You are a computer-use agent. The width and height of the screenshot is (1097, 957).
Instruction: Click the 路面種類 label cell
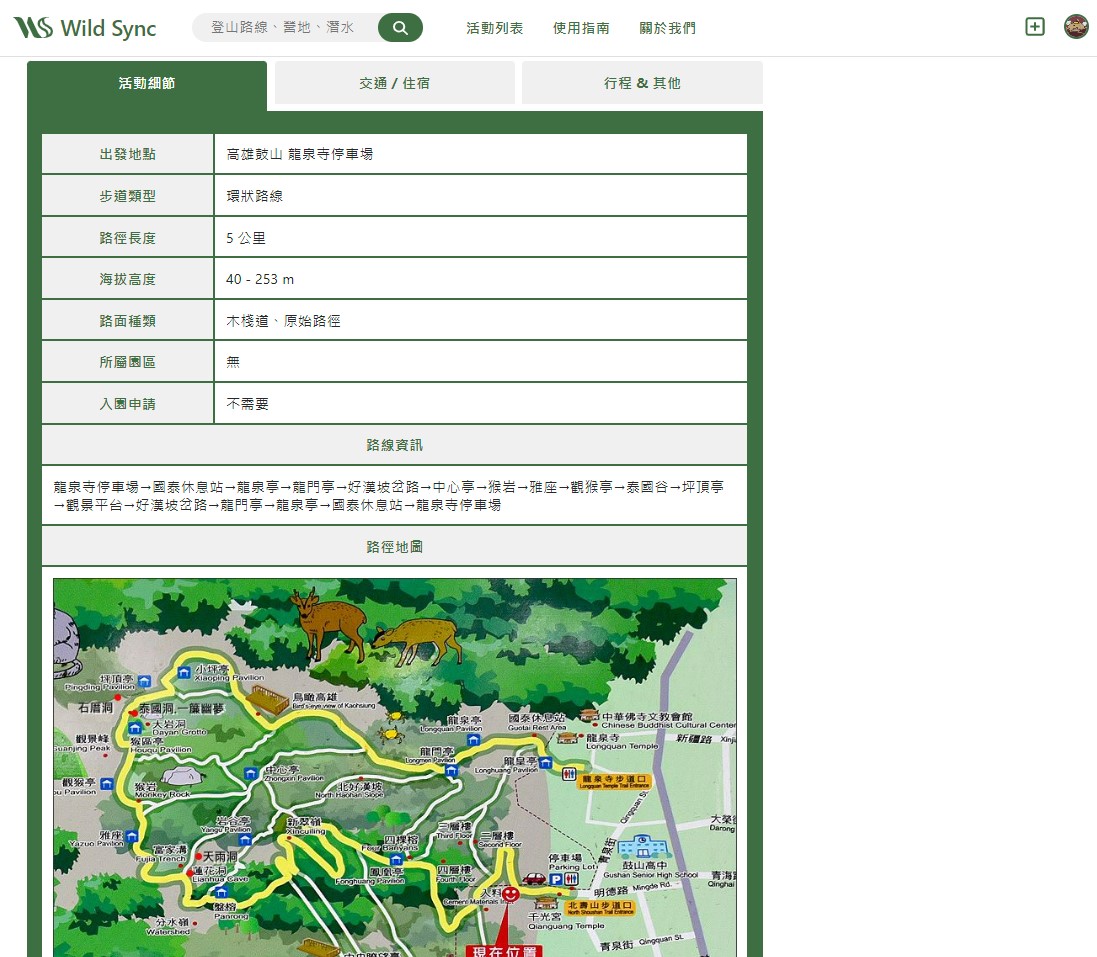(127, 320)
